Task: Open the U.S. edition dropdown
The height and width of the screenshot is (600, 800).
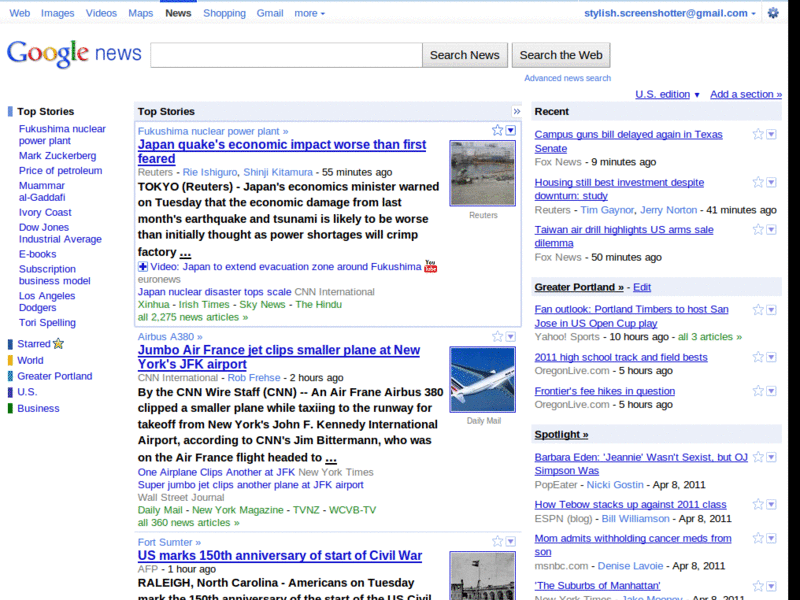Action: 667,94
